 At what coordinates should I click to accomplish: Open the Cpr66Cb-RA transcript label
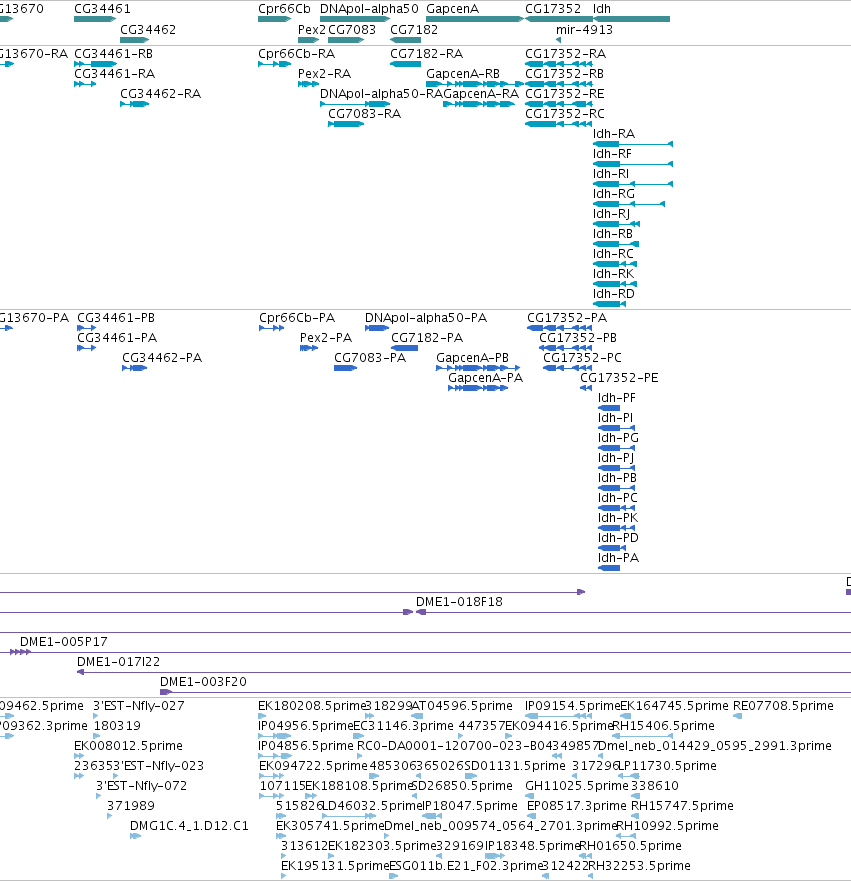[297, 53]
